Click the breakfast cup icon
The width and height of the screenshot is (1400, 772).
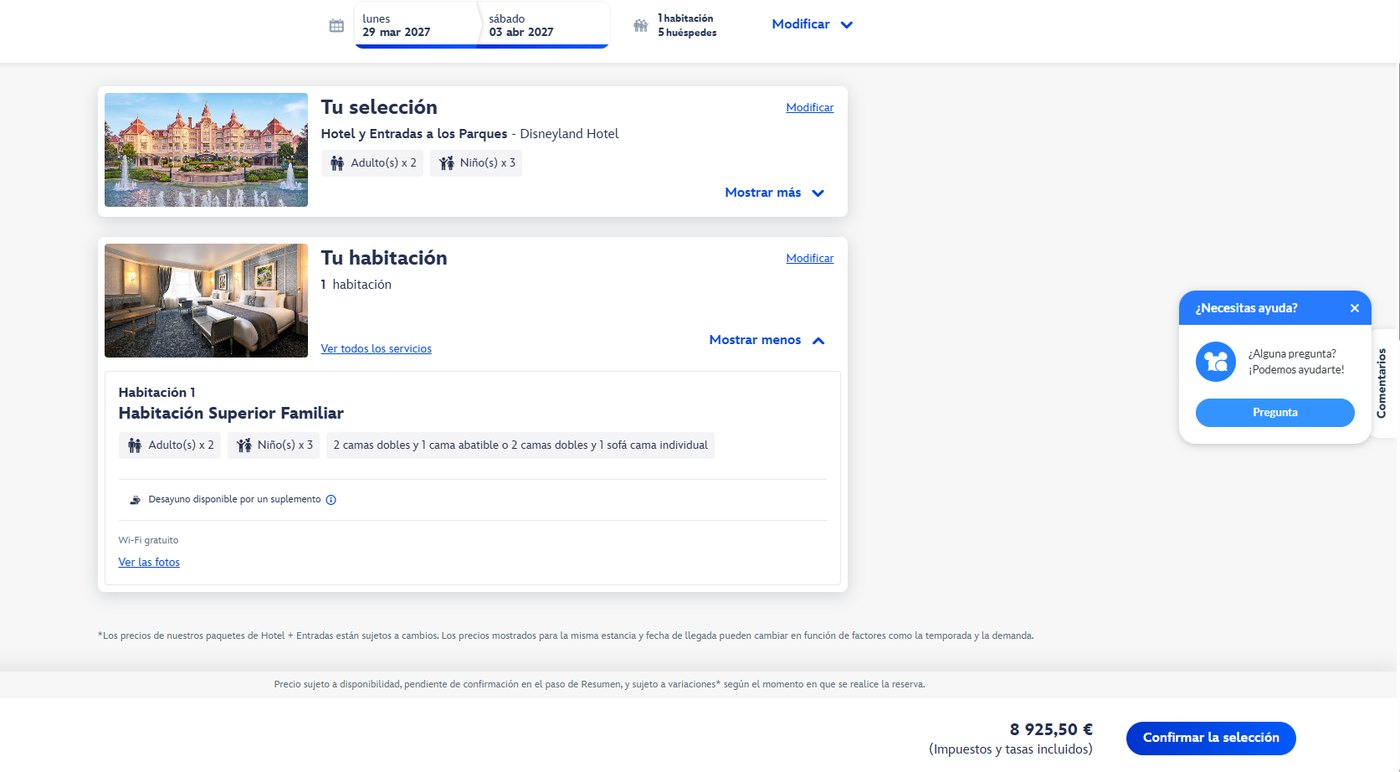(x=135, y=499)
